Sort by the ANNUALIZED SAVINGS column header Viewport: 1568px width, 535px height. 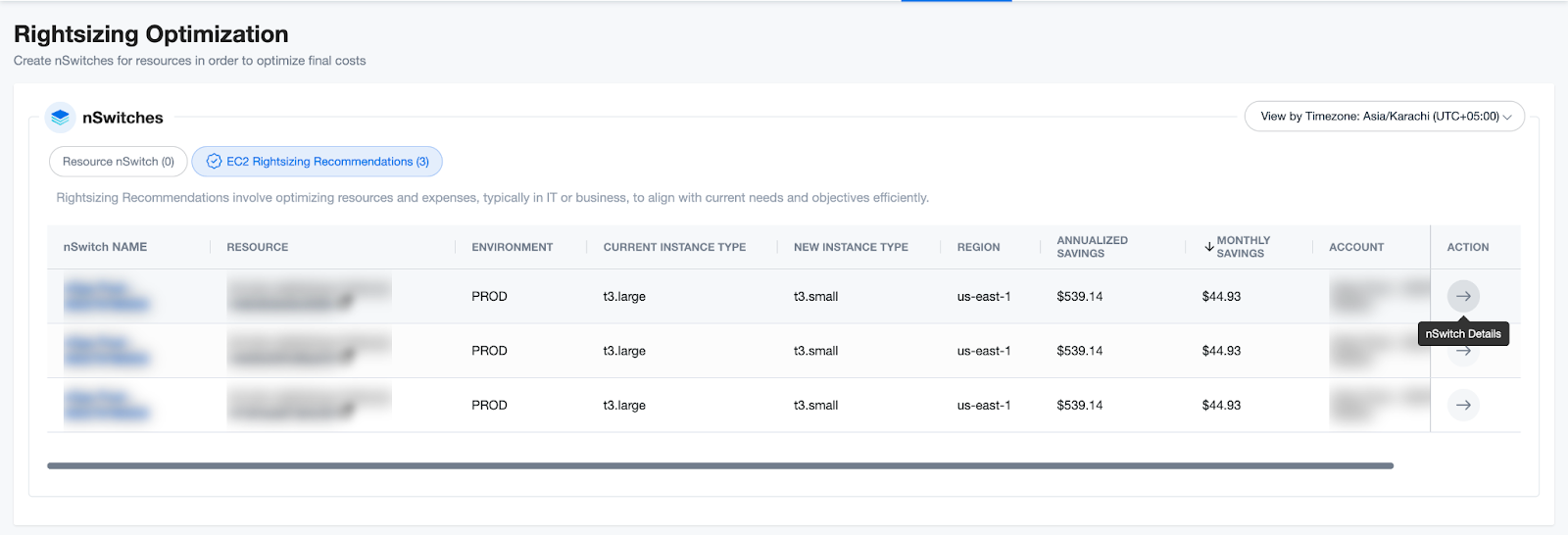pos(1092,247)
